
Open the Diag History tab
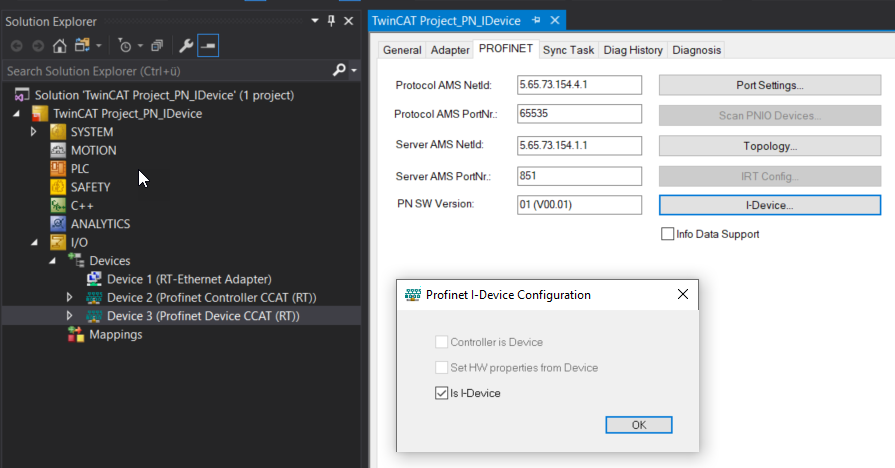pyautogui.click(x=633, y=50)
